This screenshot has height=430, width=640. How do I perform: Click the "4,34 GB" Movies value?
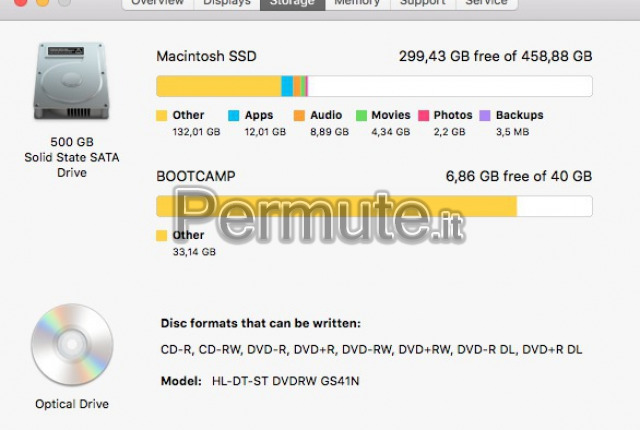pyautogui.click(x=391, y=132)
